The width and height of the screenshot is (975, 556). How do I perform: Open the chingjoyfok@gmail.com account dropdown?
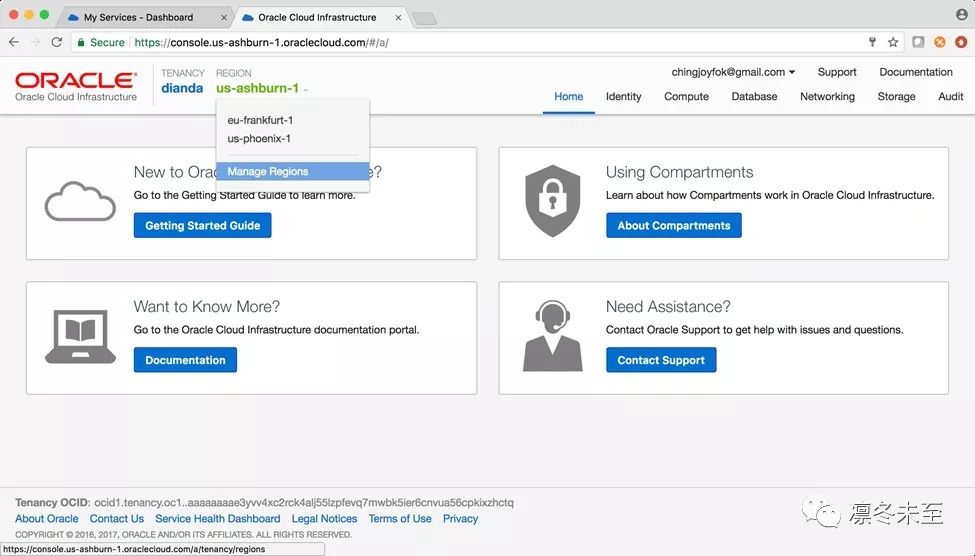tap(733, 72)
